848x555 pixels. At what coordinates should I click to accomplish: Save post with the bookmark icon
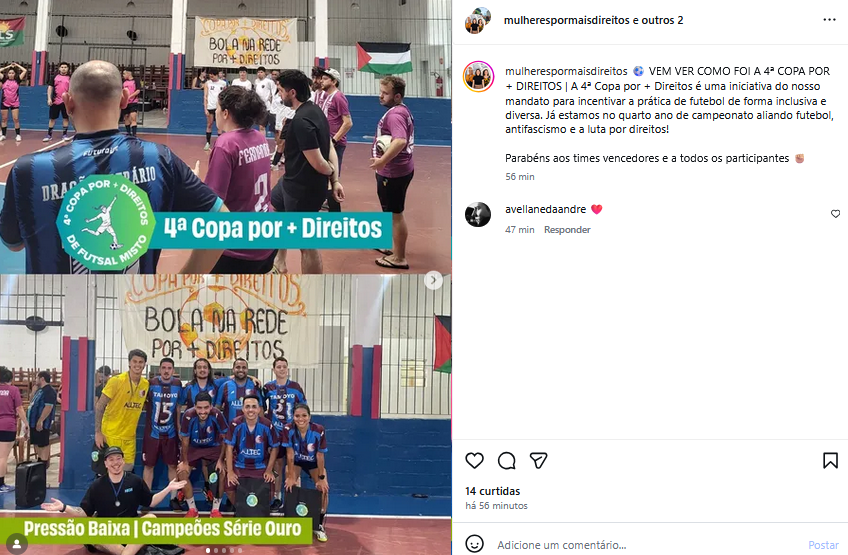pyautogui.click(x=830, y=460)
